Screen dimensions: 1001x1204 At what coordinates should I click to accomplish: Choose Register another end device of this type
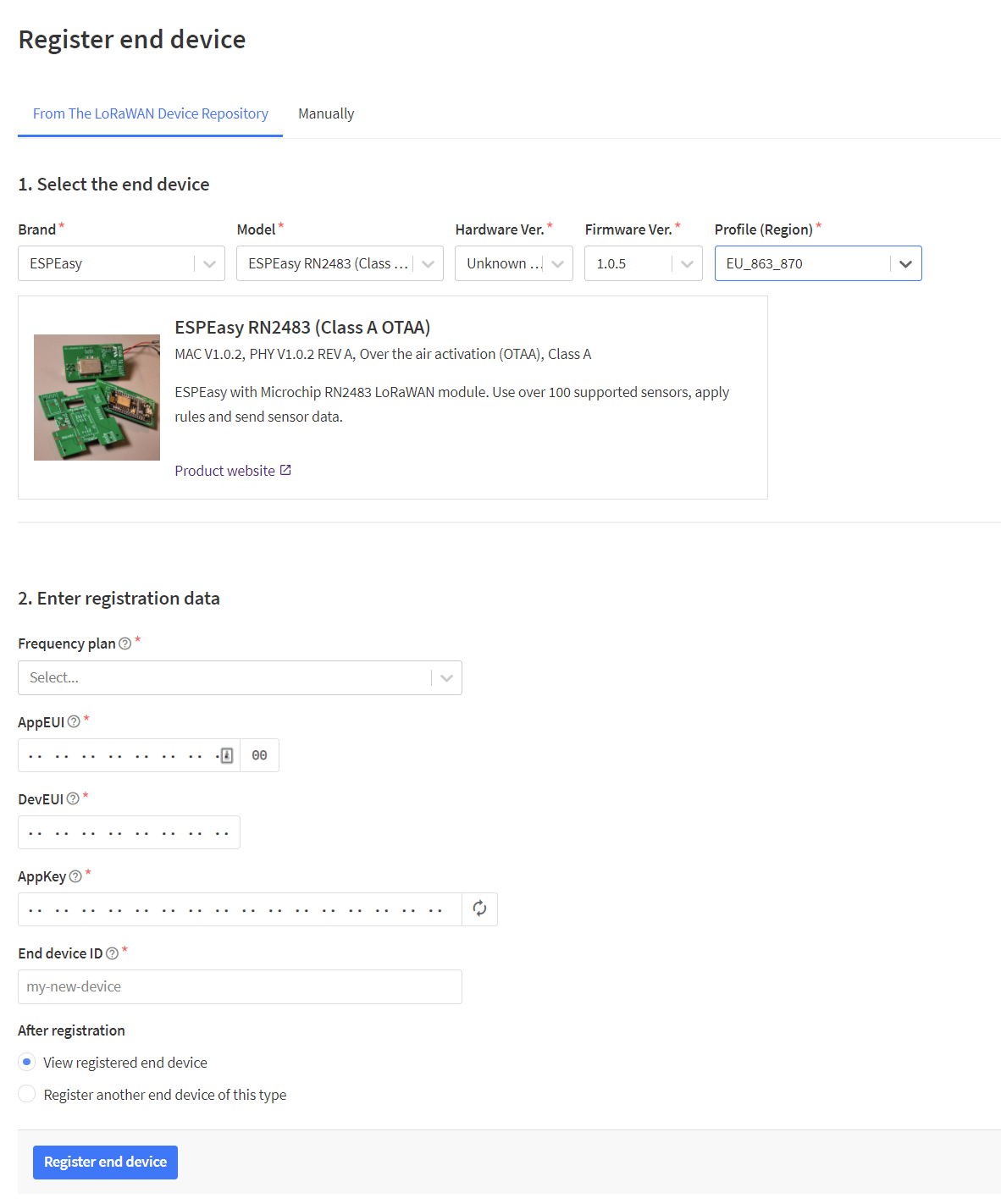(26, 1093)
